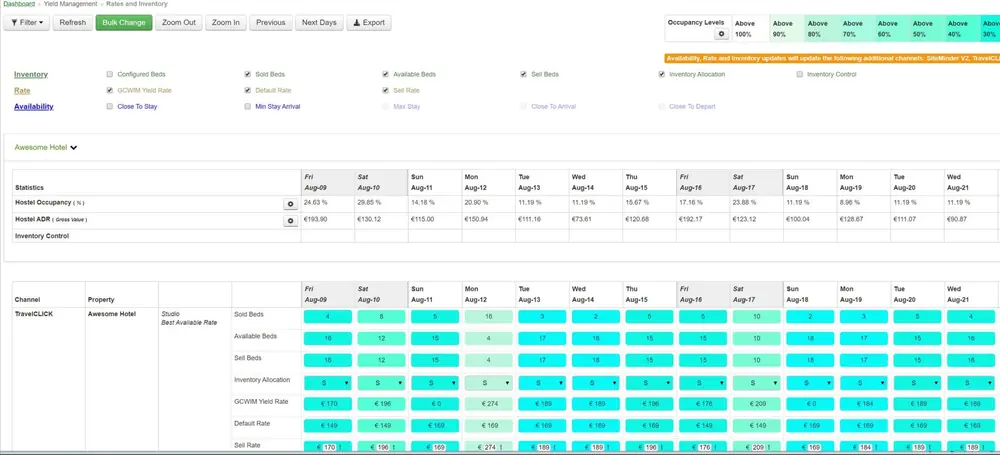Collapse the Awesome Hotel section chevron
This screenshot has width=1000, height=455.
(x=73, y=147)
